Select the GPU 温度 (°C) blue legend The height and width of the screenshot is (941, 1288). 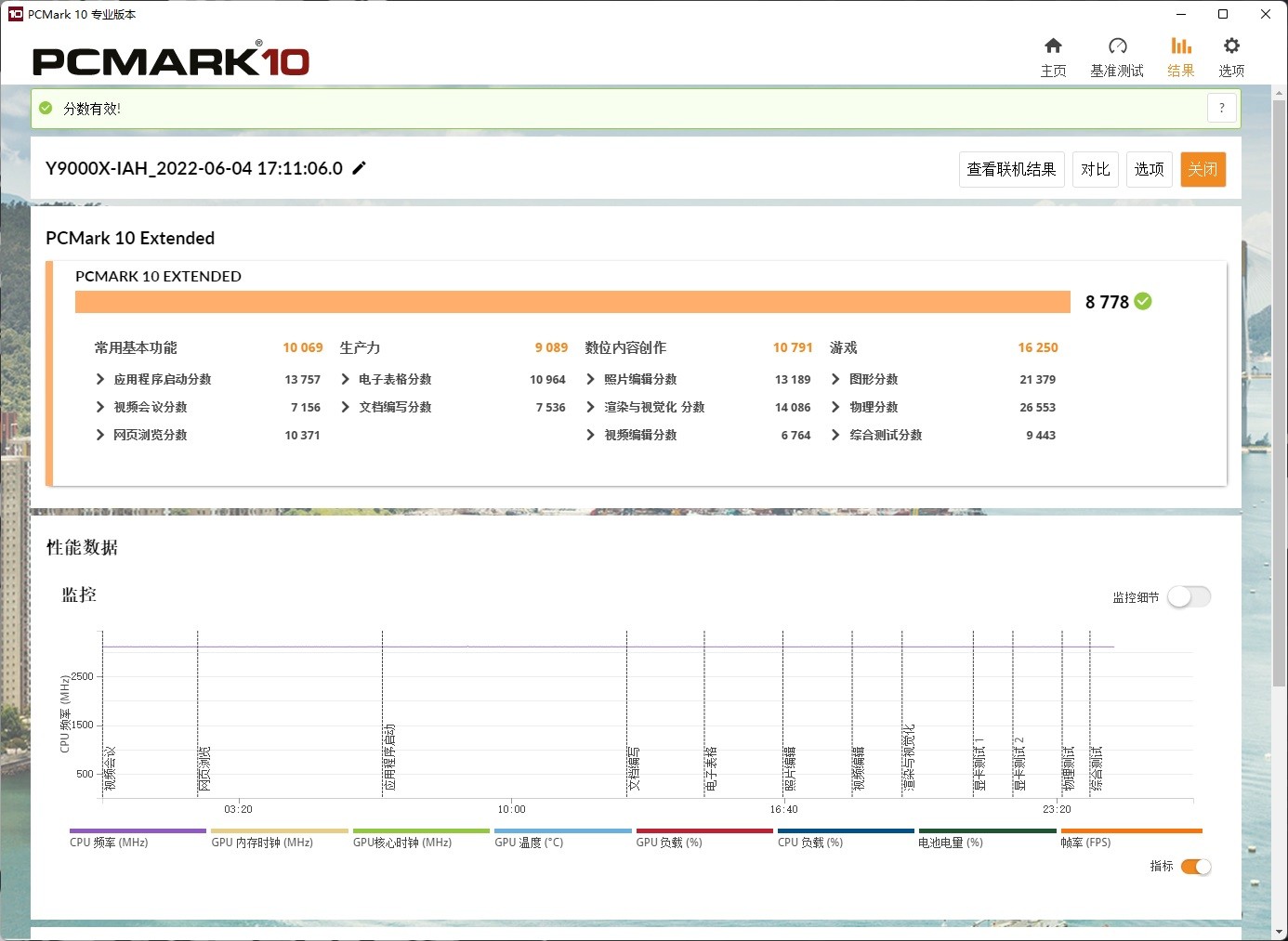point(562,838)
